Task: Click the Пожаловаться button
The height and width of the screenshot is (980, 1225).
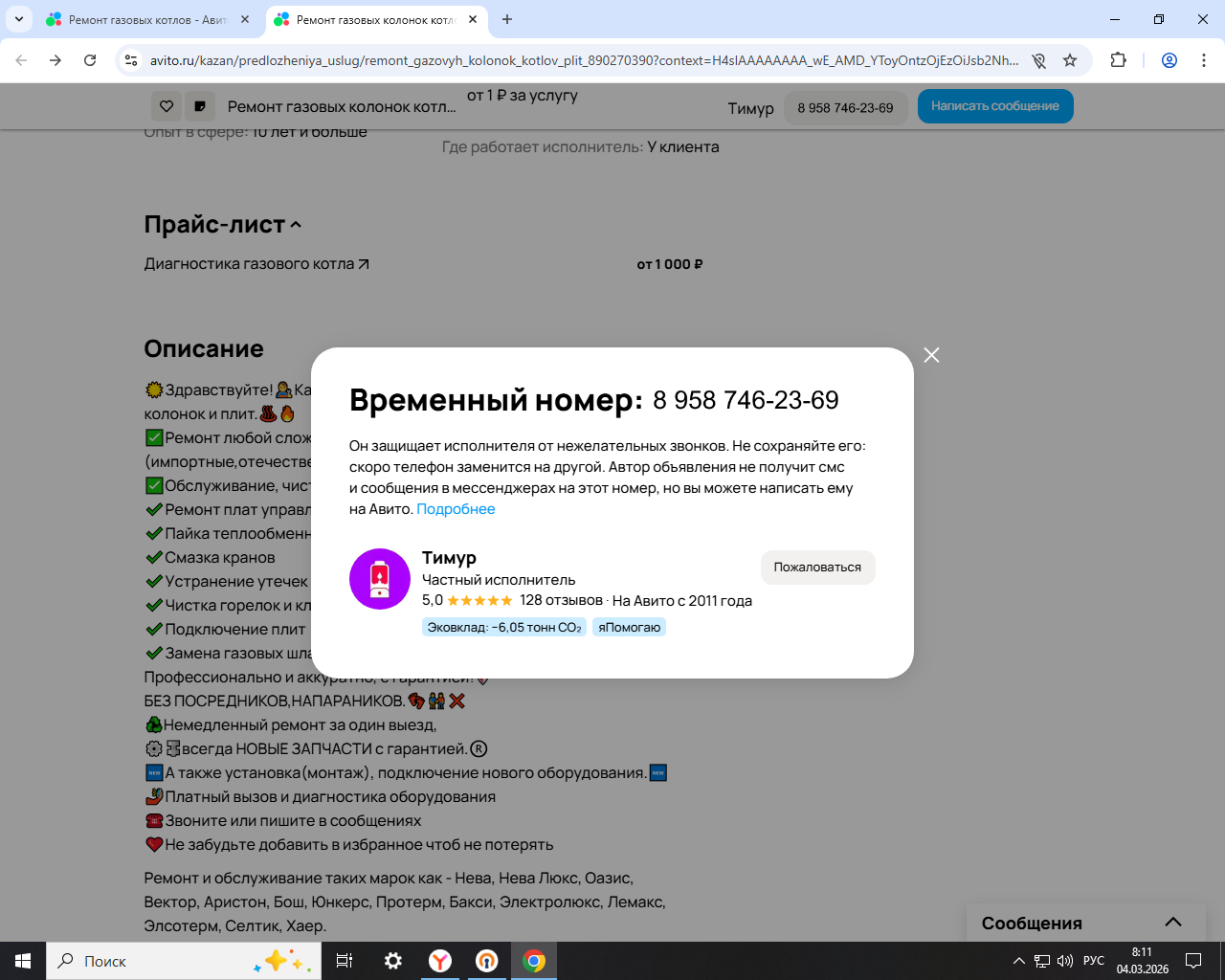Action: (817, 568)
